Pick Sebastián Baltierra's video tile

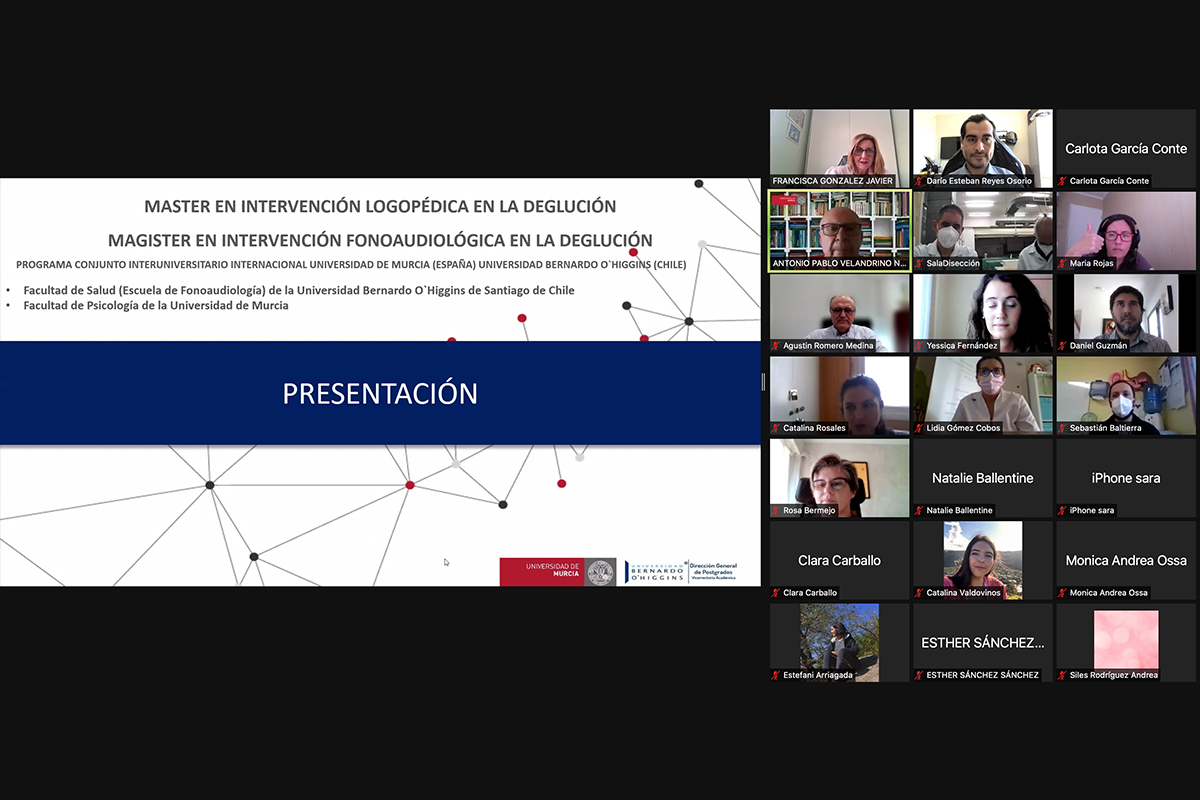coord(1126,395)
